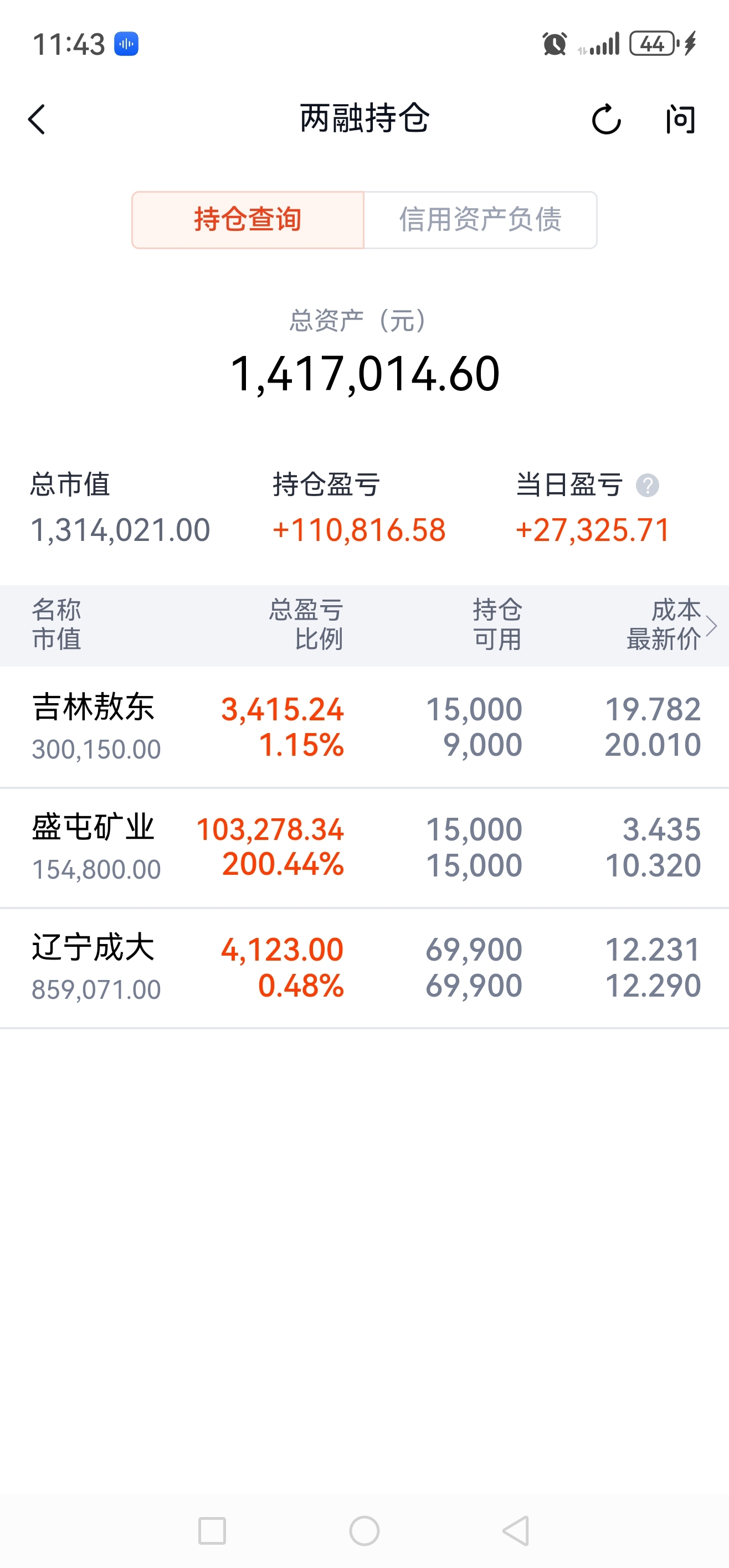The height and width of the screenshot is (1568, 729).
Task: Tap the total assets value 1,417,014.60
Action: pos(364,374)
